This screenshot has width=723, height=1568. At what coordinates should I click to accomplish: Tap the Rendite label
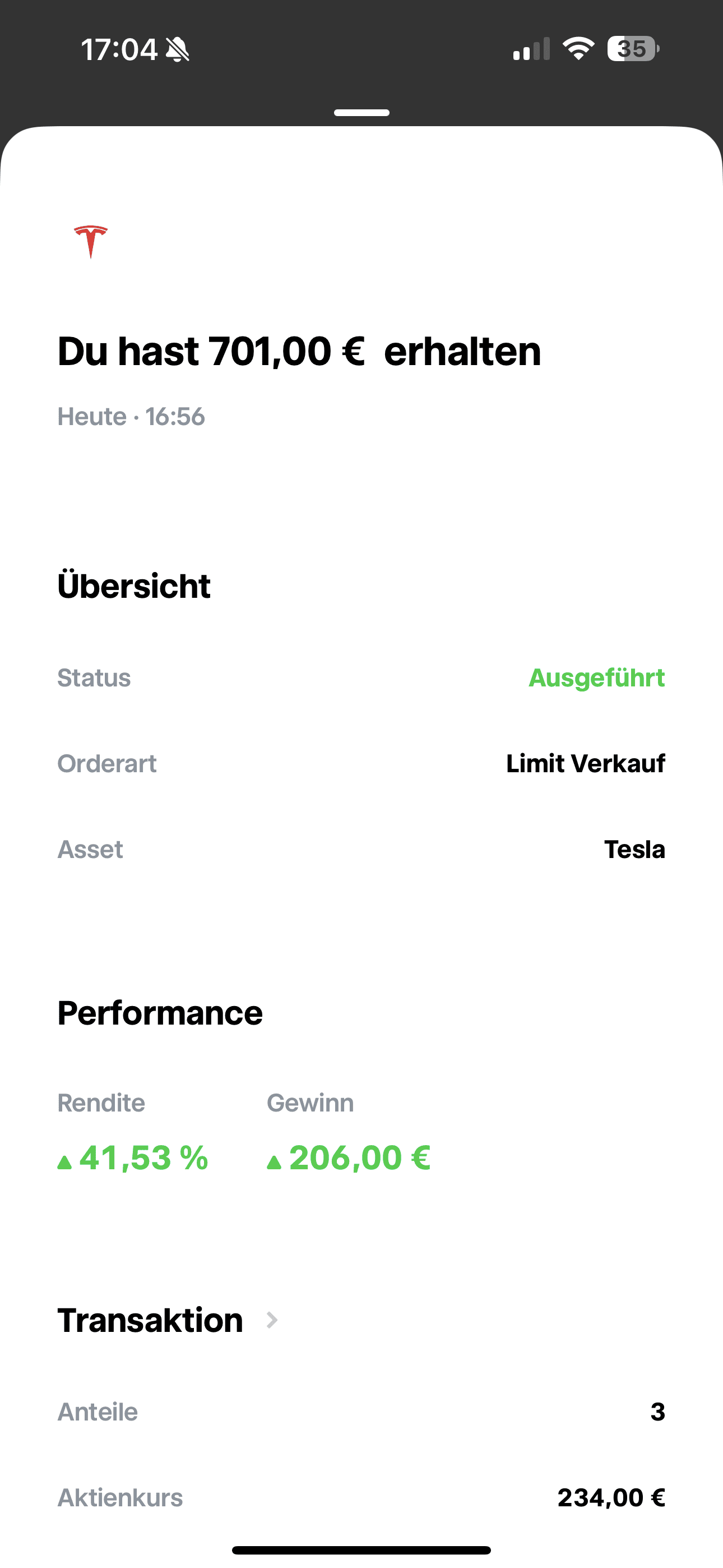[x=101, y=1103]
